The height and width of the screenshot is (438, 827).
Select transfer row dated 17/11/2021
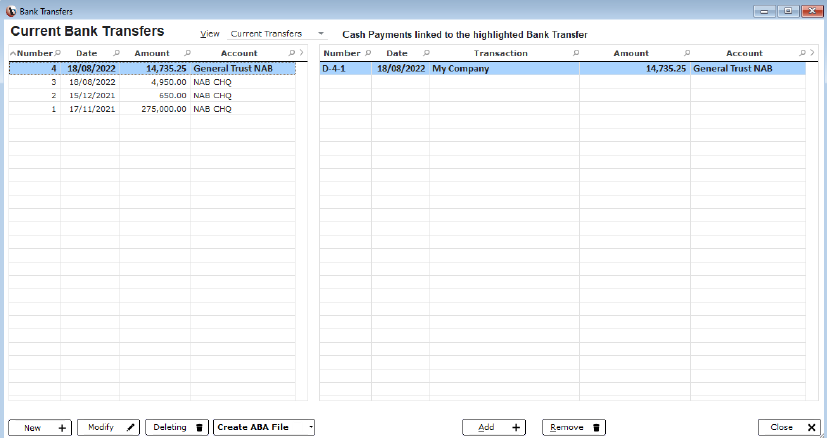[x=152, y=109]
